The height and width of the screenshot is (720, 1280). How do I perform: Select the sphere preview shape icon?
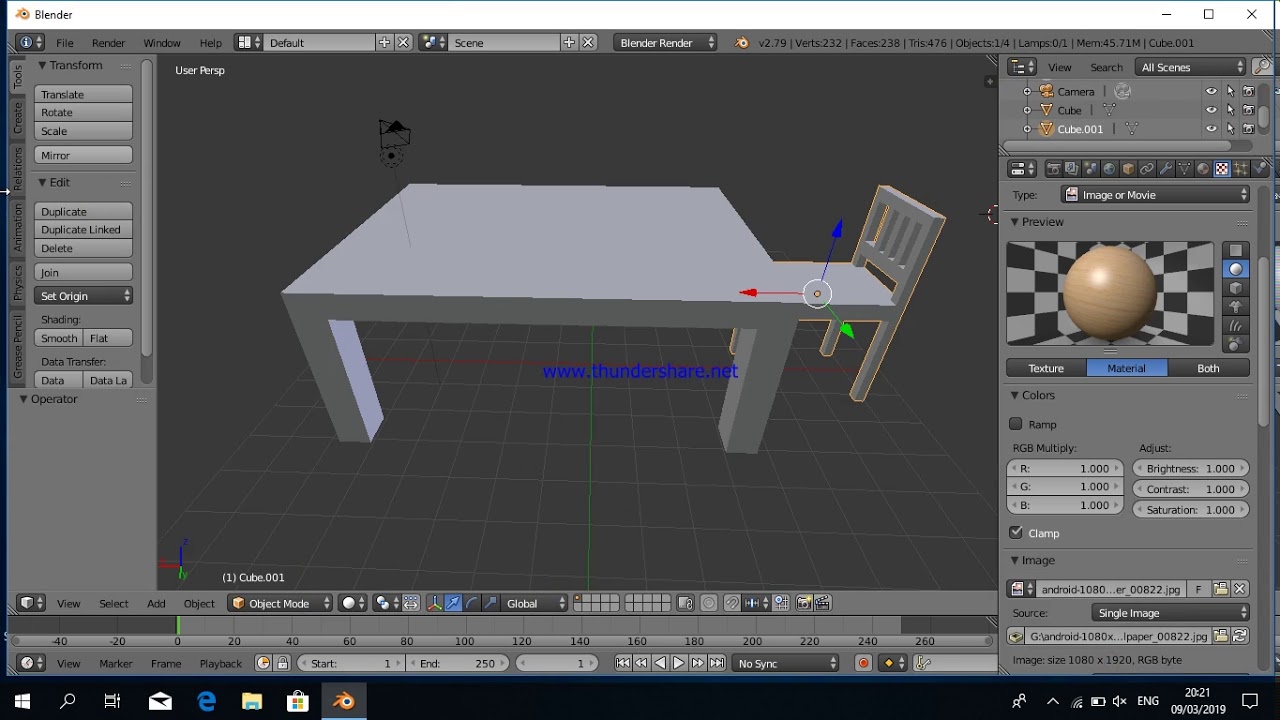[x=1236, y=269]
